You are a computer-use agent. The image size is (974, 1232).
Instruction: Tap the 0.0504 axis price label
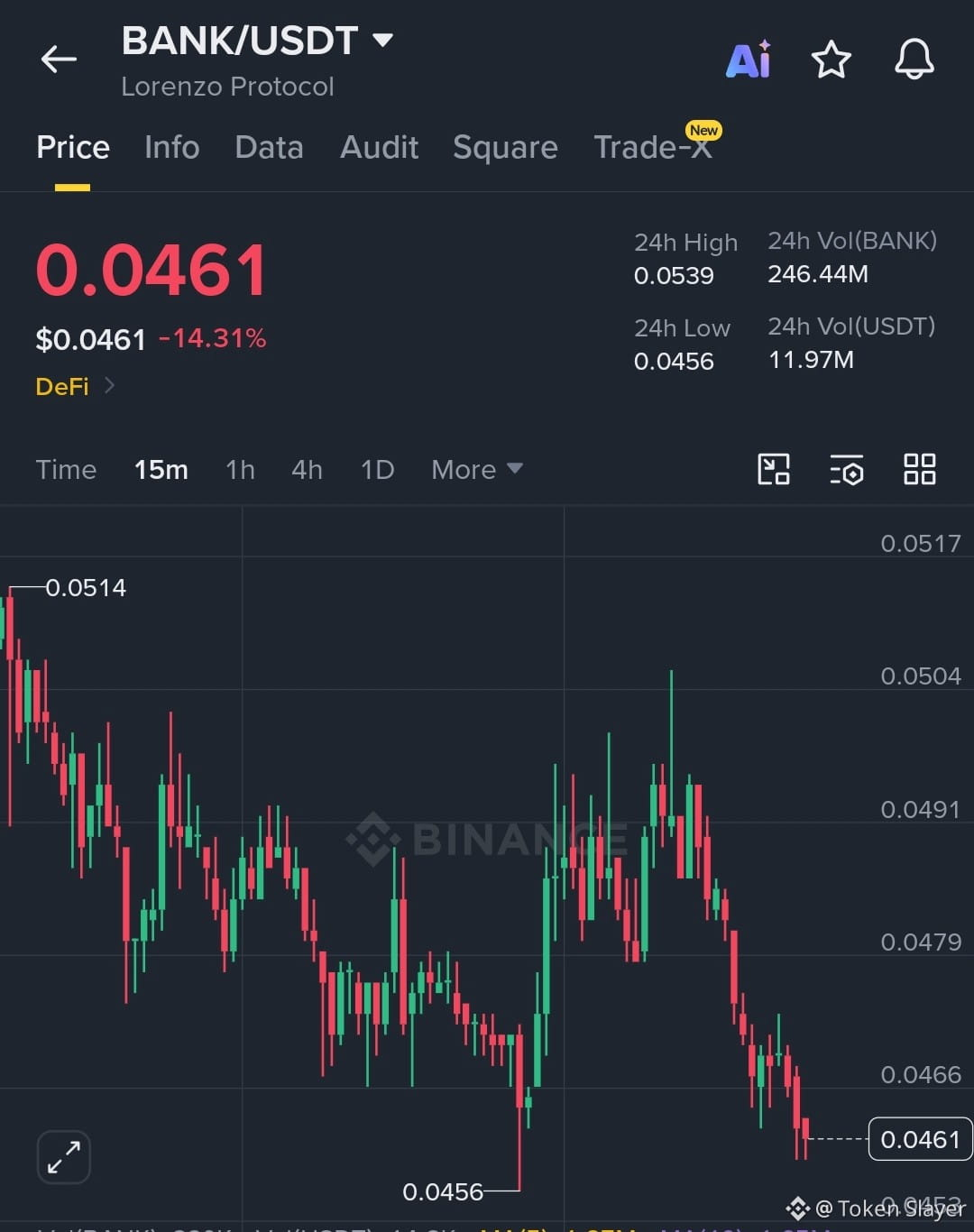(x=921, y=676)
